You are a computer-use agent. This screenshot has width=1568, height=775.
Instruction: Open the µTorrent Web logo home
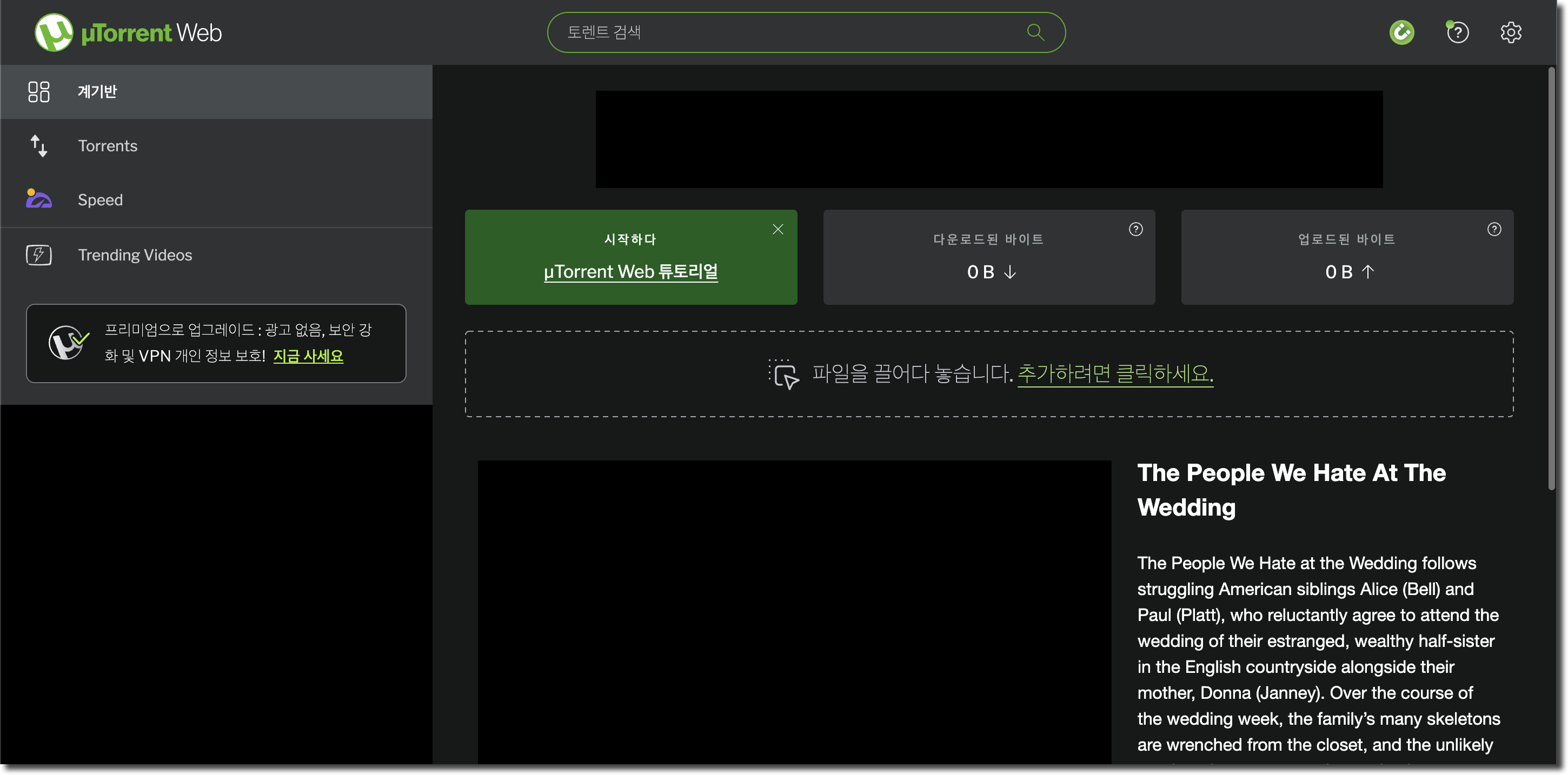pos(127,32)
